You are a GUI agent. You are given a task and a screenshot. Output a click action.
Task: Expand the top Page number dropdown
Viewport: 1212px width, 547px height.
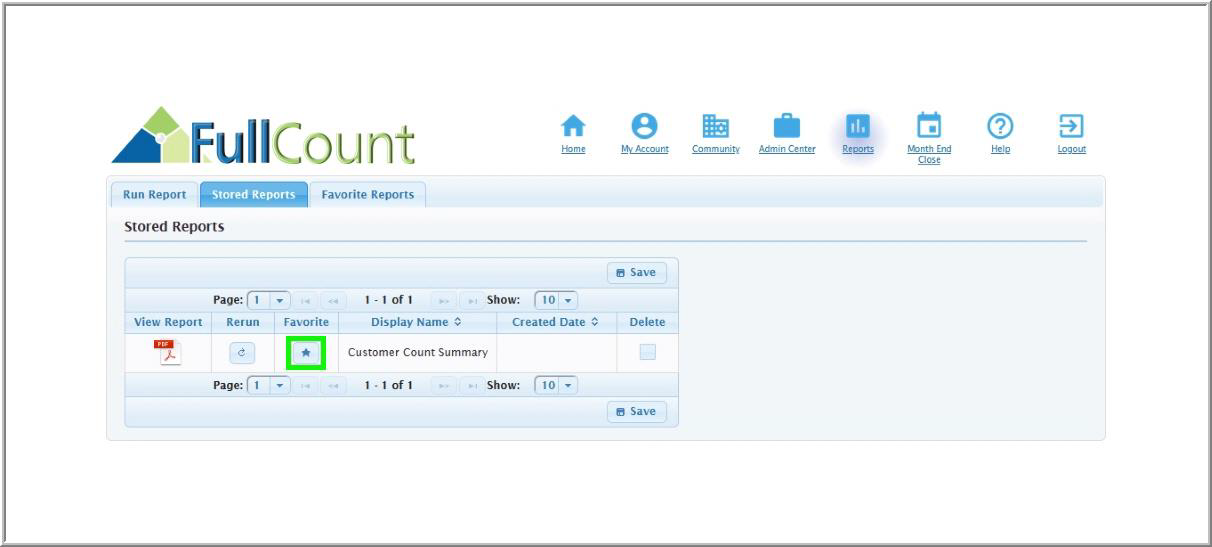[x=281, y=300]
